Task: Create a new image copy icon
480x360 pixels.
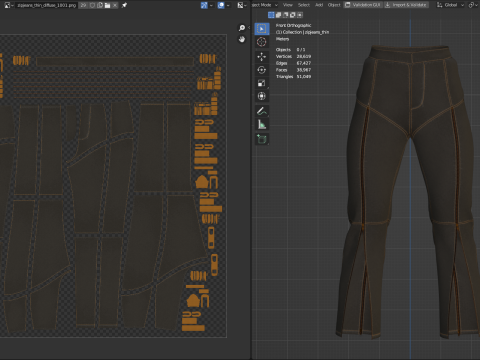Action: point(100,5)
